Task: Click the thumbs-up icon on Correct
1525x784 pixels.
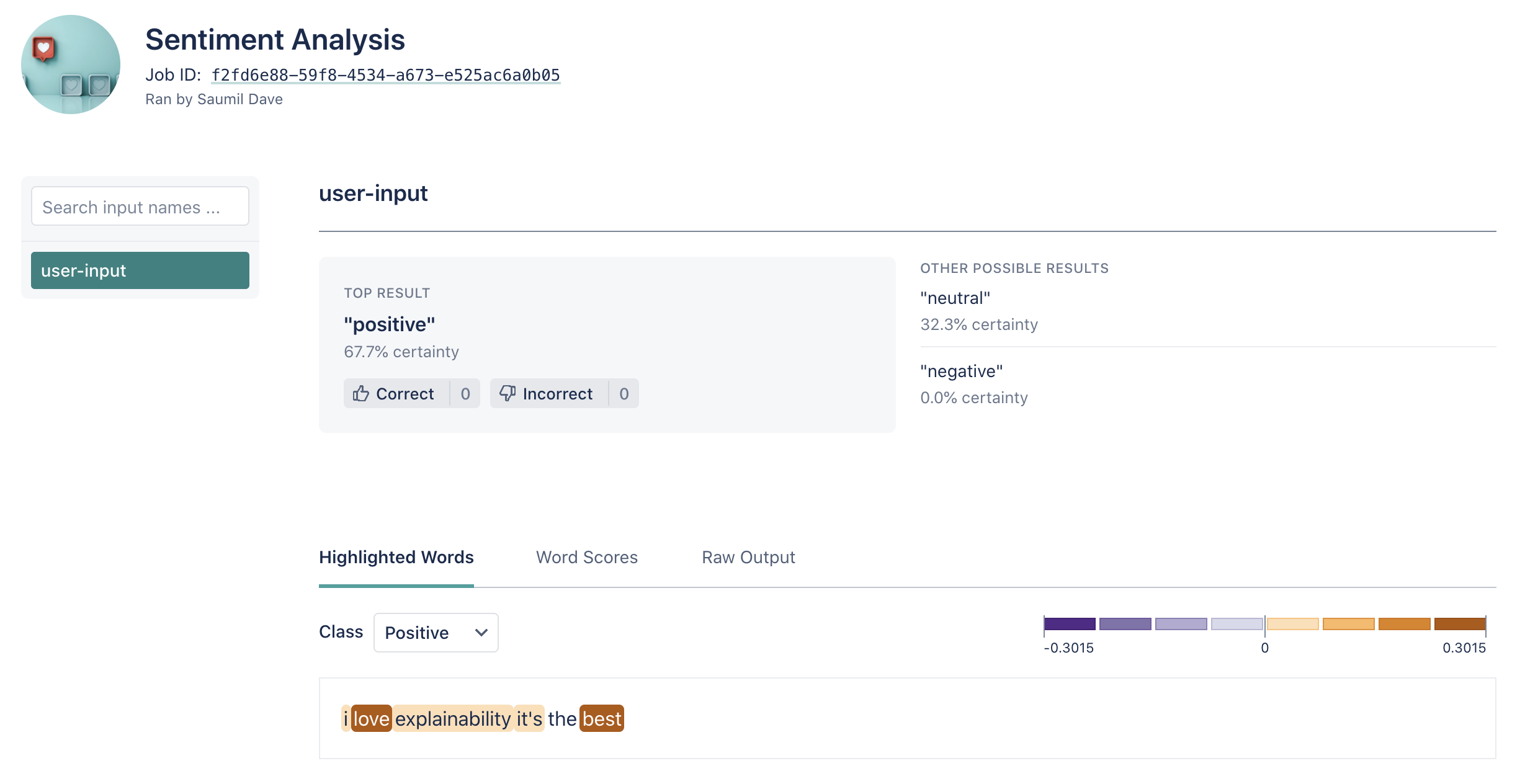Action: (360, 393)
